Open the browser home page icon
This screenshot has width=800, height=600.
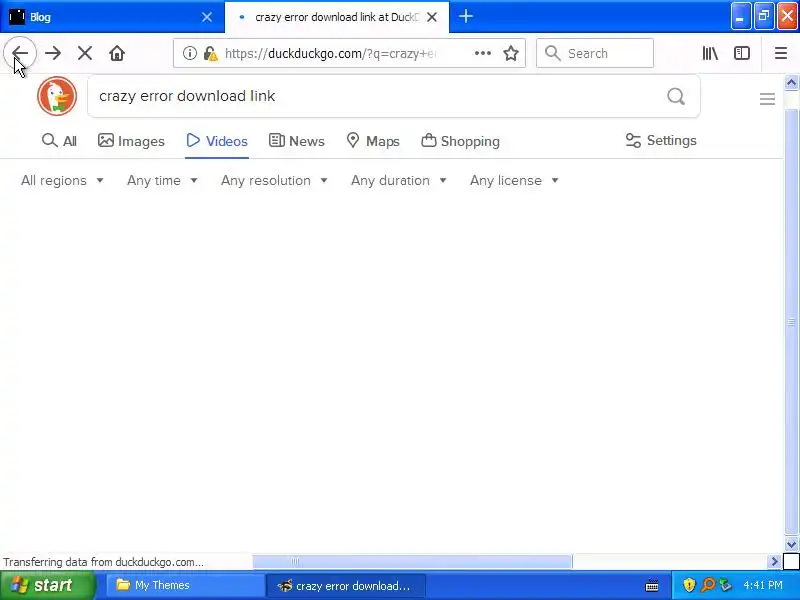click(117, 53)
